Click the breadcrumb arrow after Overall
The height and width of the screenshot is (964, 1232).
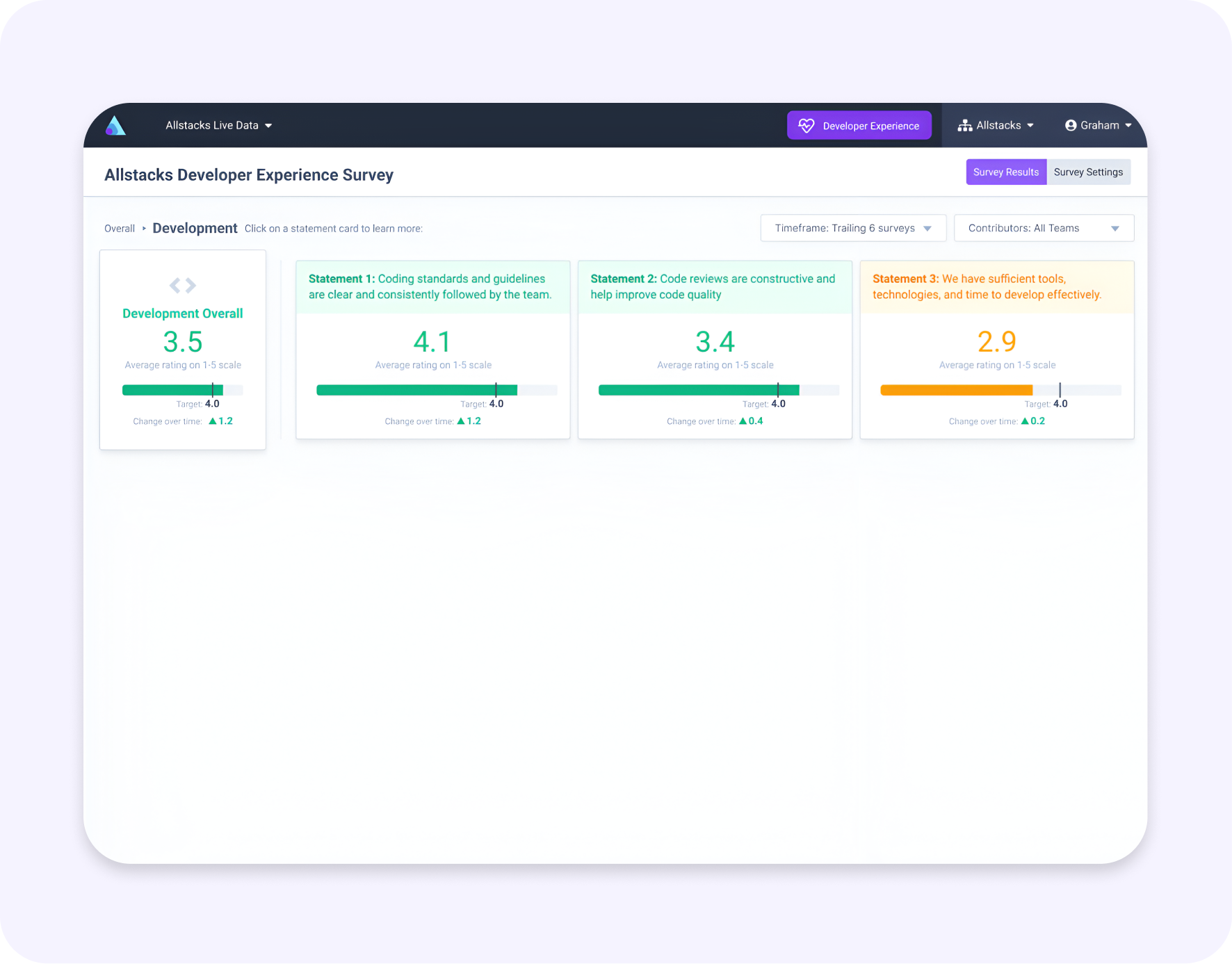144,229
